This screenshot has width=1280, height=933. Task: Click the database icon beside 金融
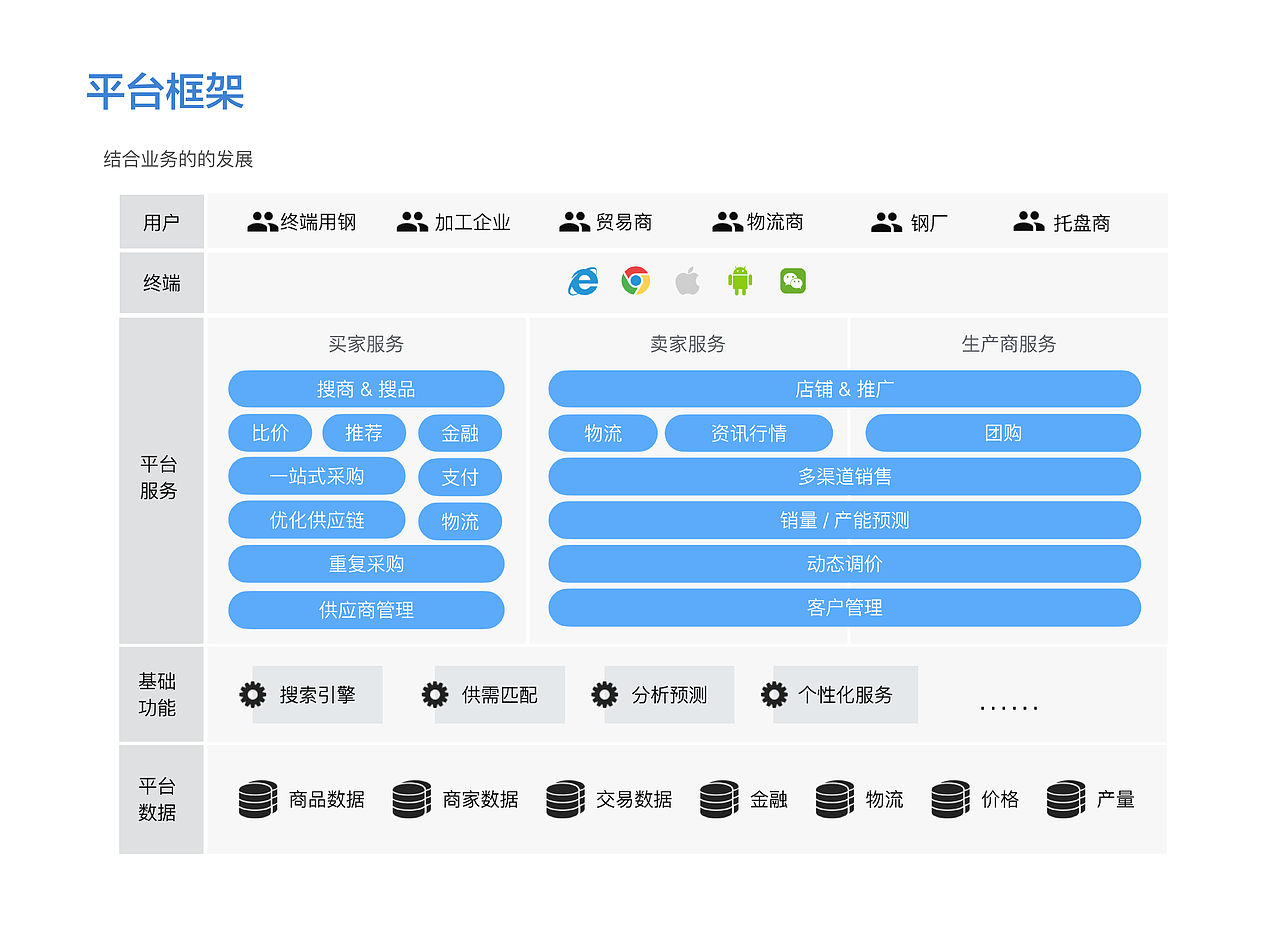[720, 799]
